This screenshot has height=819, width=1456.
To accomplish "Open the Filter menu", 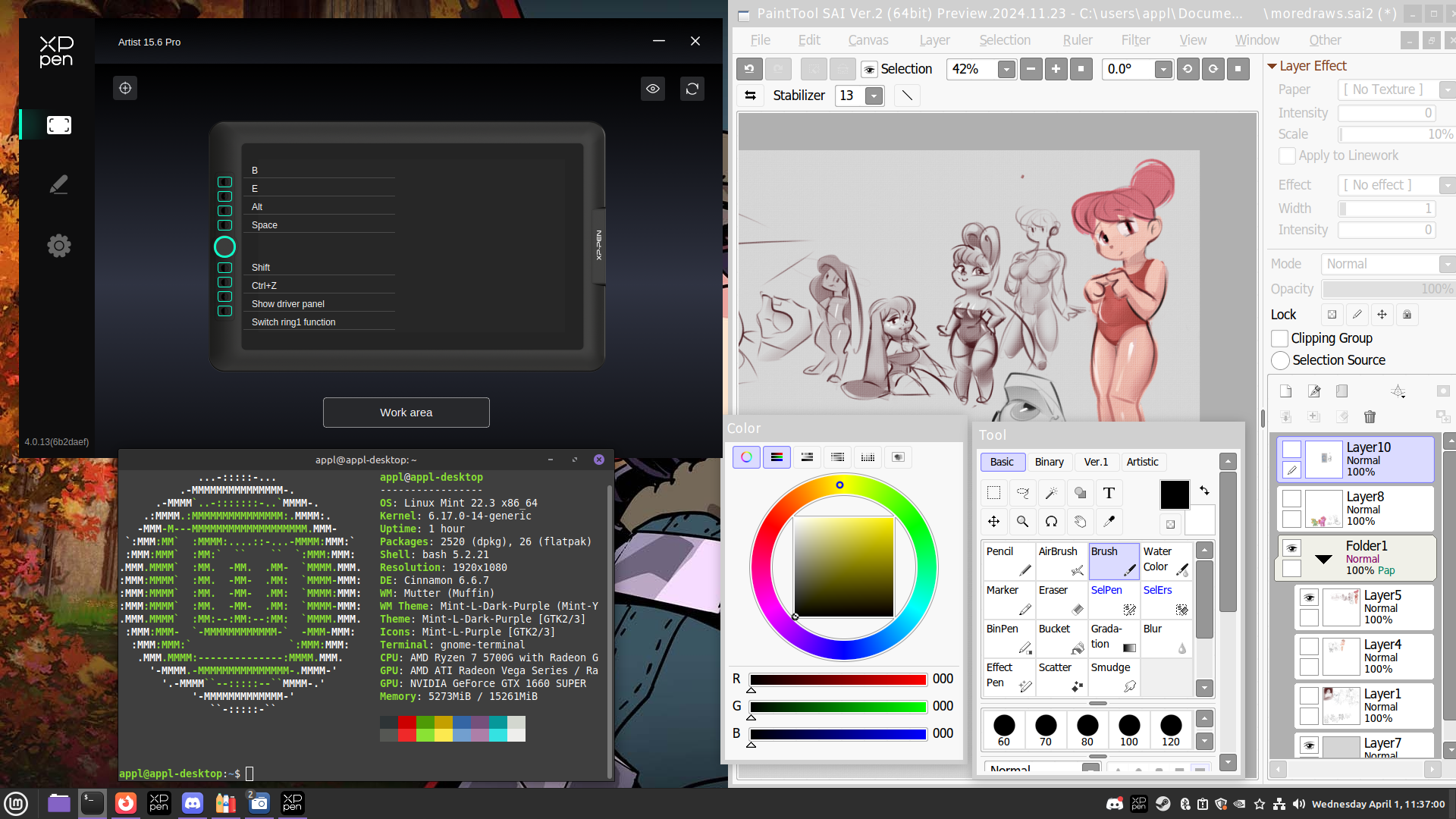I will click(1135, 40).
